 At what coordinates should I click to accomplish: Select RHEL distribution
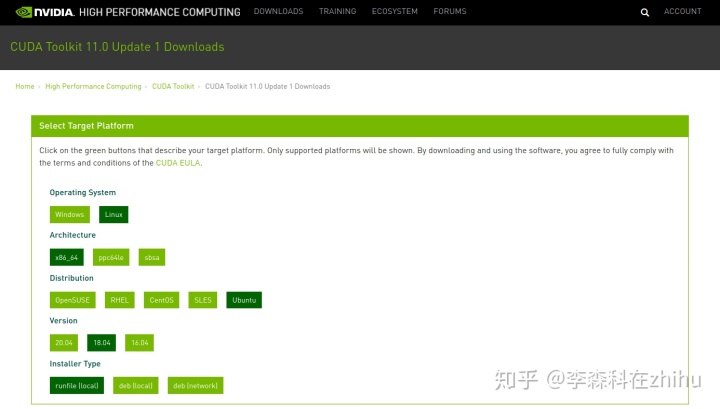119,300
